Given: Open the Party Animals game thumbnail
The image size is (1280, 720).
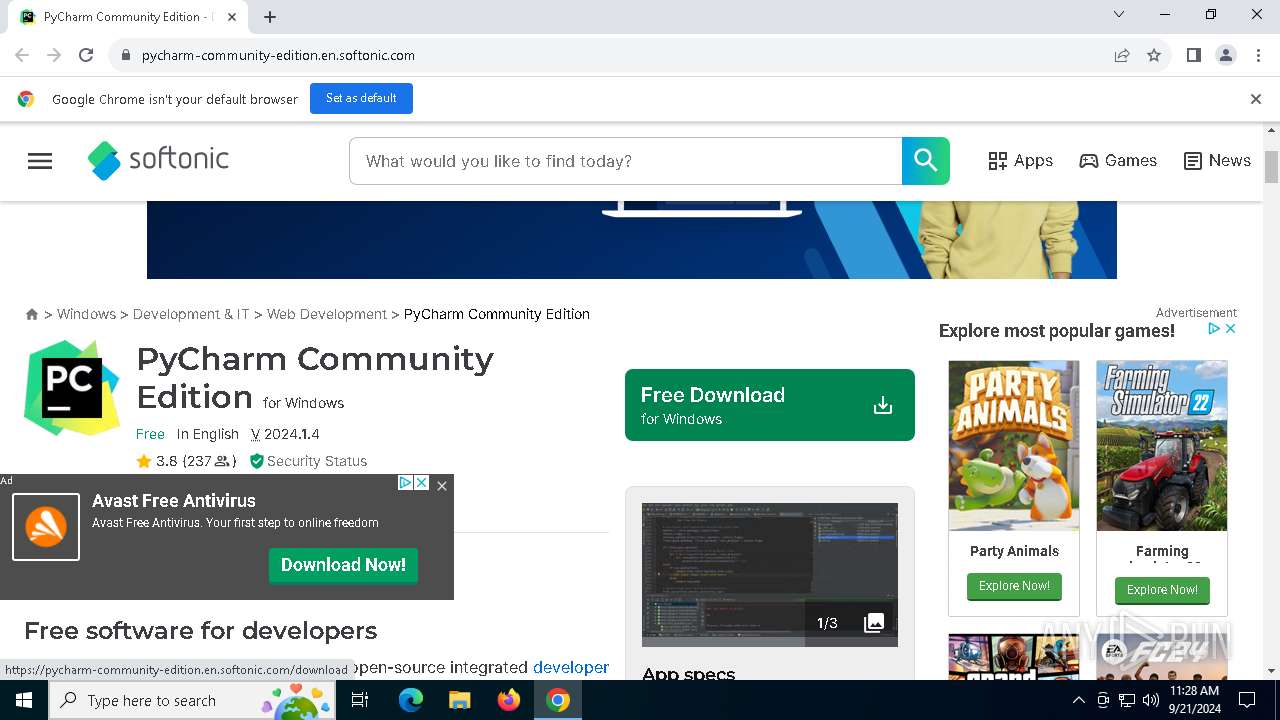Looking at the screenshot, I should (x=1014, y=446).
